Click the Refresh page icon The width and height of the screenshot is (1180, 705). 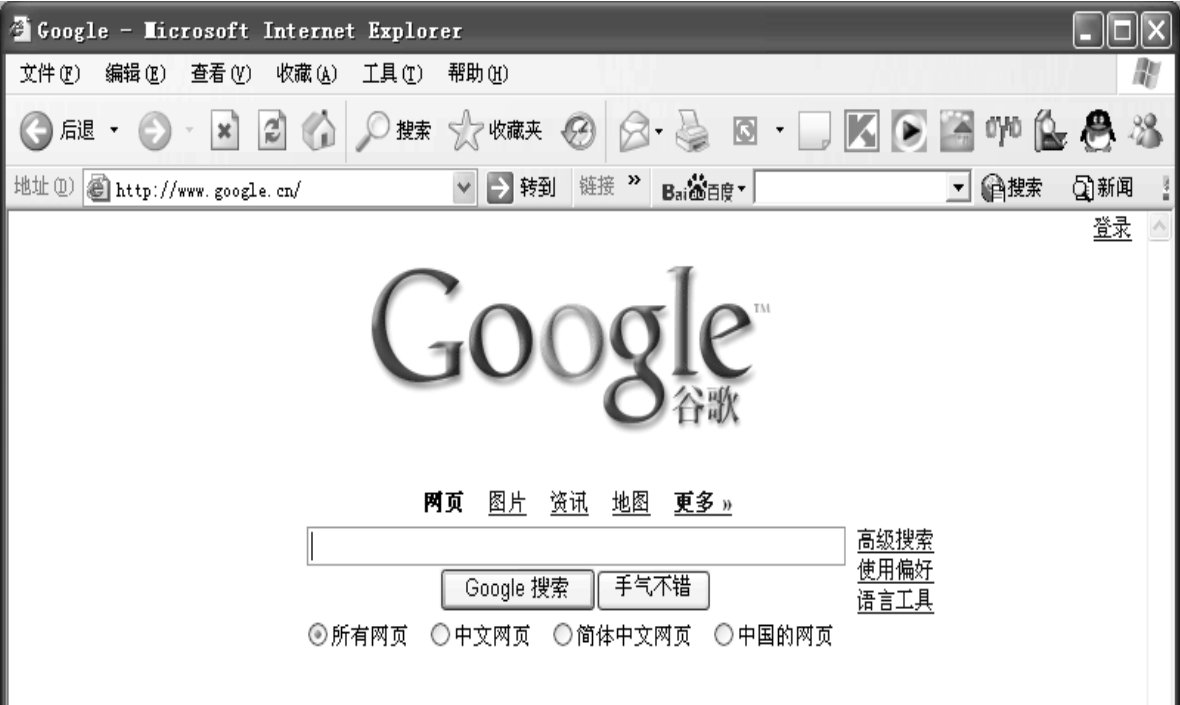tap(272, 130)
